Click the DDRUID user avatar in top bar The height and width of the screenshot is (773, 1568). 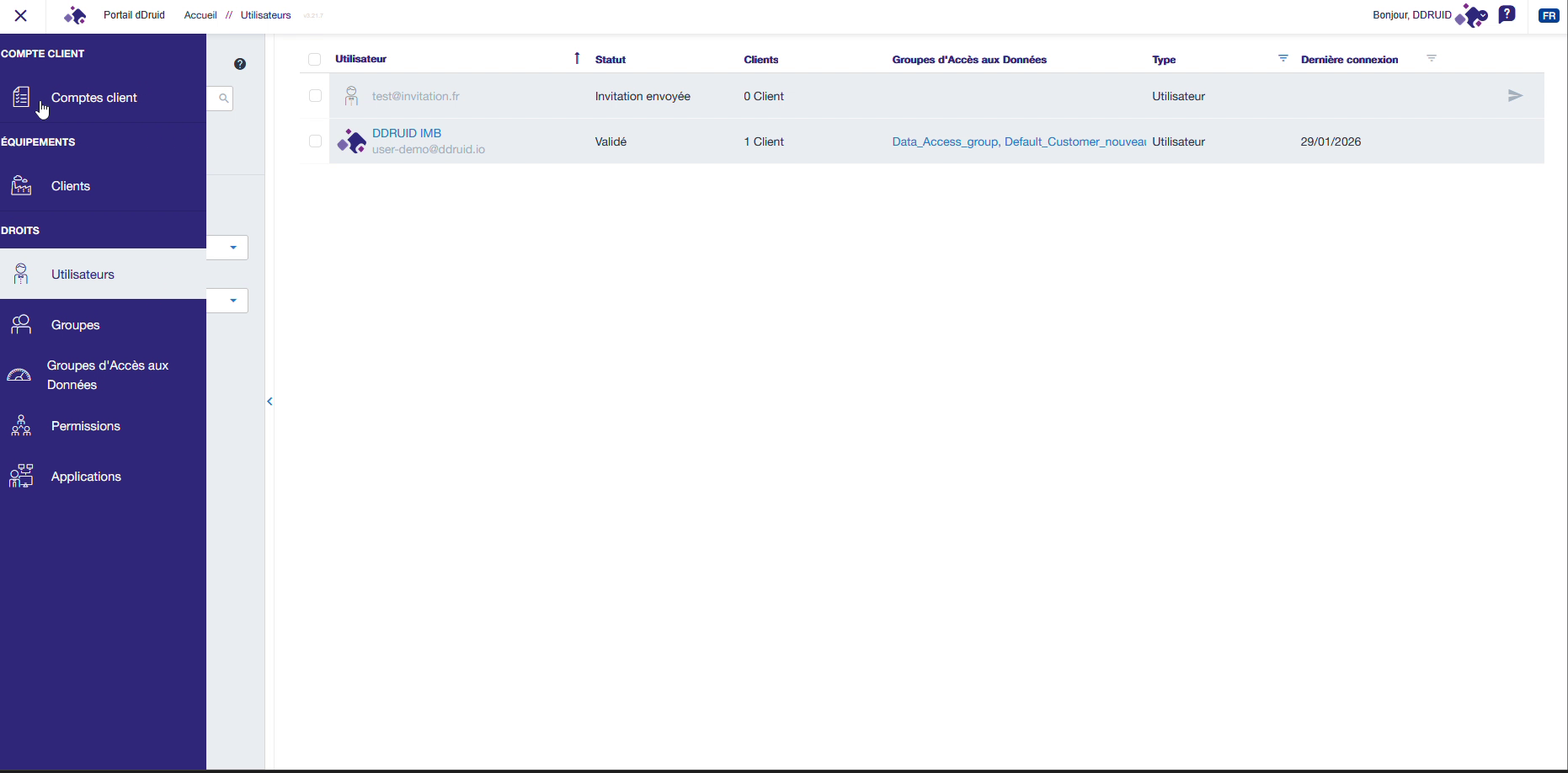[x=1471, y=15]
